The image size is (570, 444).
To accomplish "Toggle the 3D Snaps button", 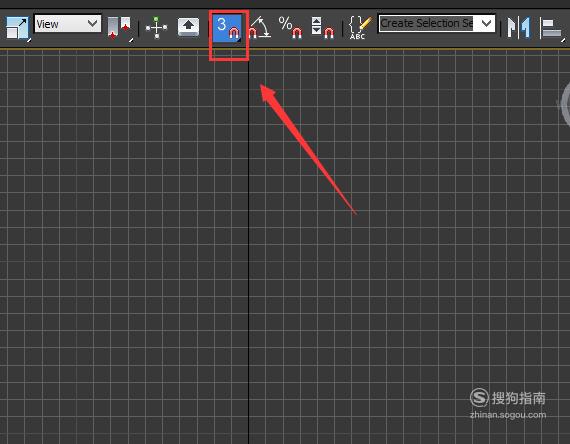I will coord(227,28).
